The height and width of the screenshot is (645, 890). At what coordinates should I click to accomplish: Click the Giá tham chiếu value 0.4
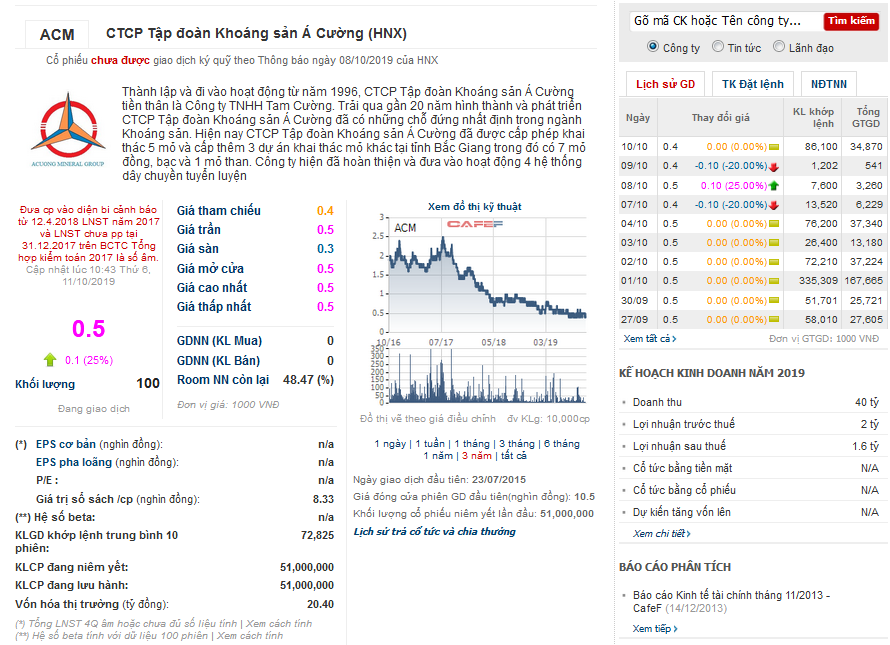pos(325,211)
